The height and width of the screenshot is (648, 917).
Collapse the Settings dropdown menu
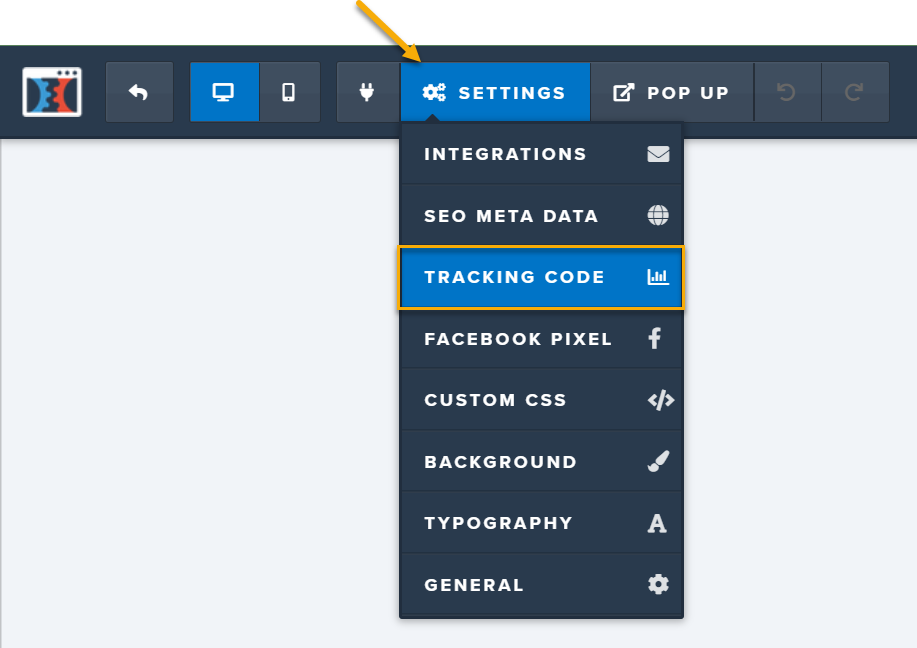pyautogui.click(x=495, y=92)
